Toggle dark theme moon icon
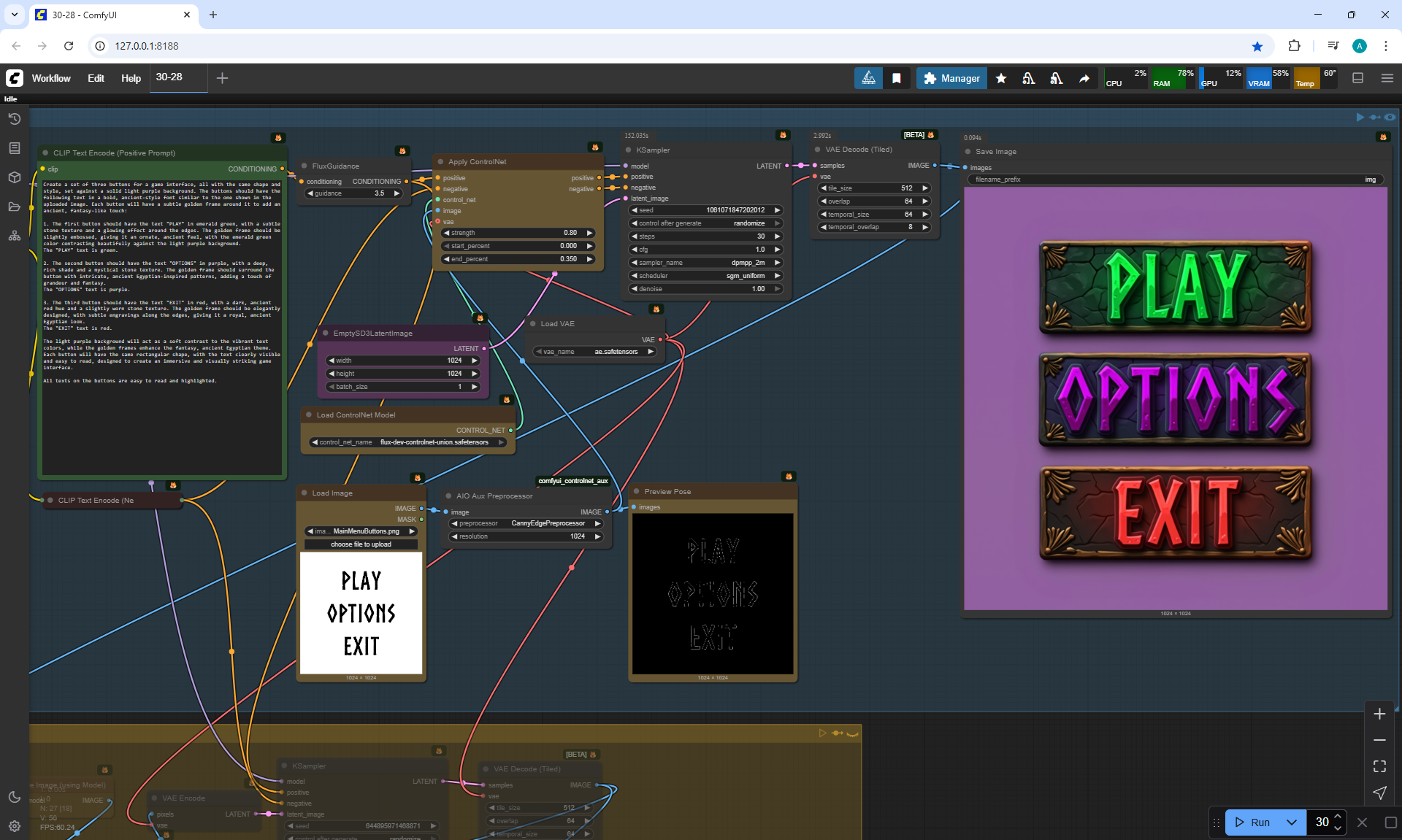Viewport: 1402px width, 840px height. click(x=14, y=797)
